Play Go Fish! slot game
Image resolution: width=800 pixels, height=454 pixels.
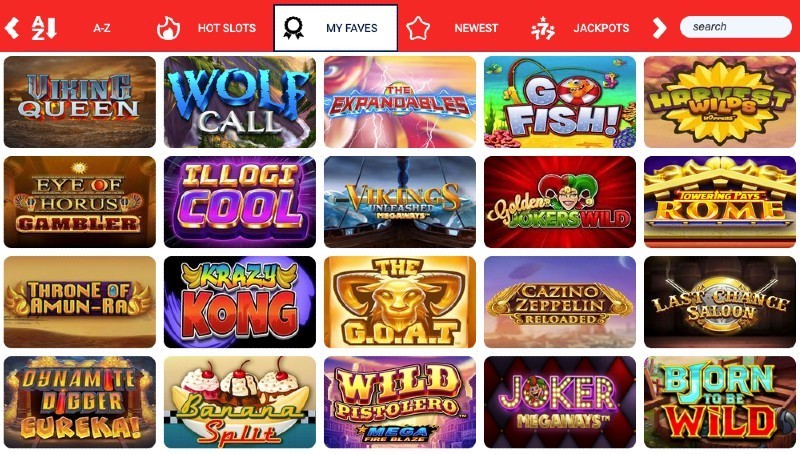tap(560, 102)
